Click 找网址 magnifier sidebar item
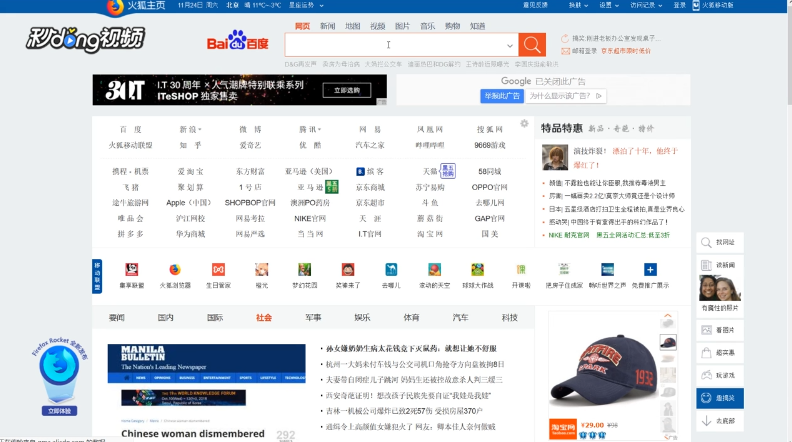 (719, 242)
